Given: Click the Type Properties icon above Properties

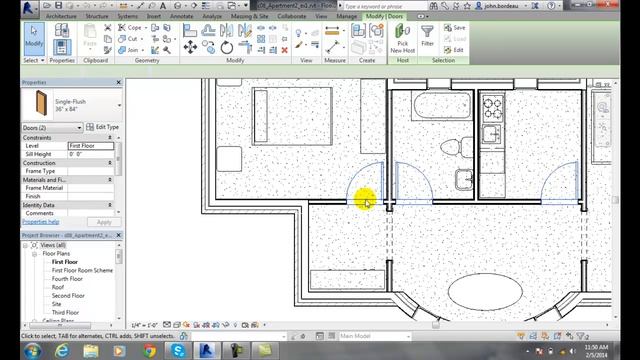Looking at the screenshot, I should click(62, 30).
